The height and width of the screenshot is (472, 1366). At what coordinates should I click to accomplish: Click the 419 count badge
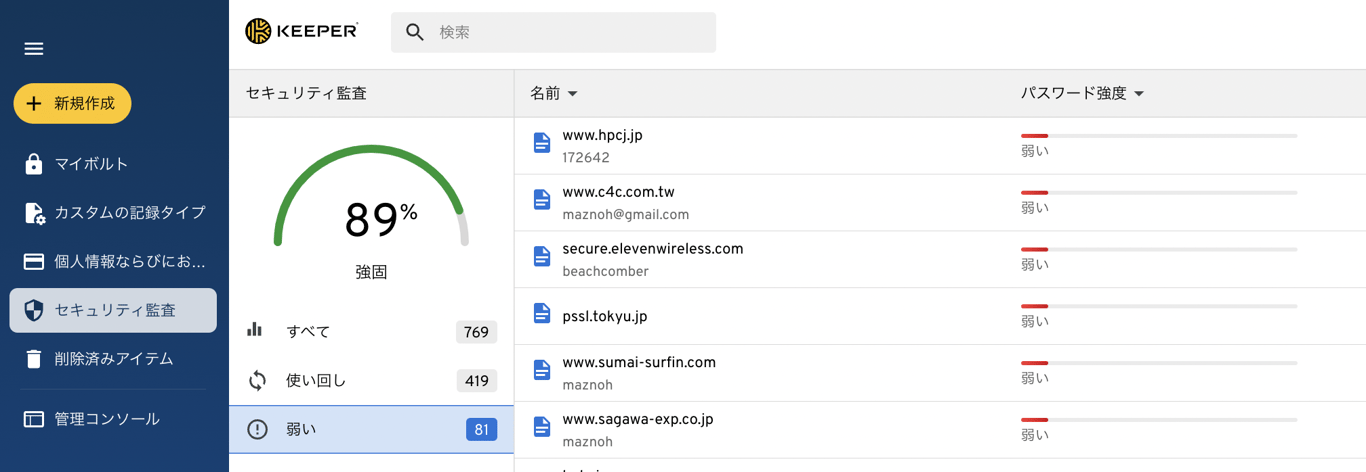(476, 381)
